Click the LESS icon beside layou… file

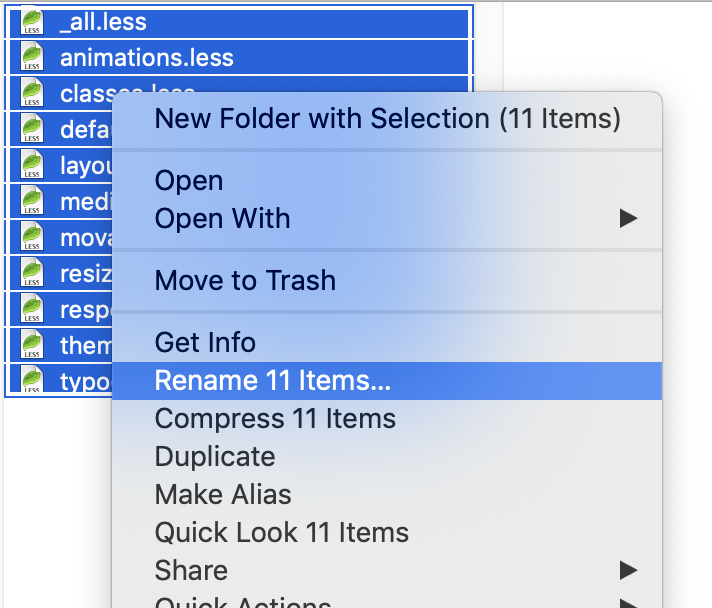tap(32, 165)
